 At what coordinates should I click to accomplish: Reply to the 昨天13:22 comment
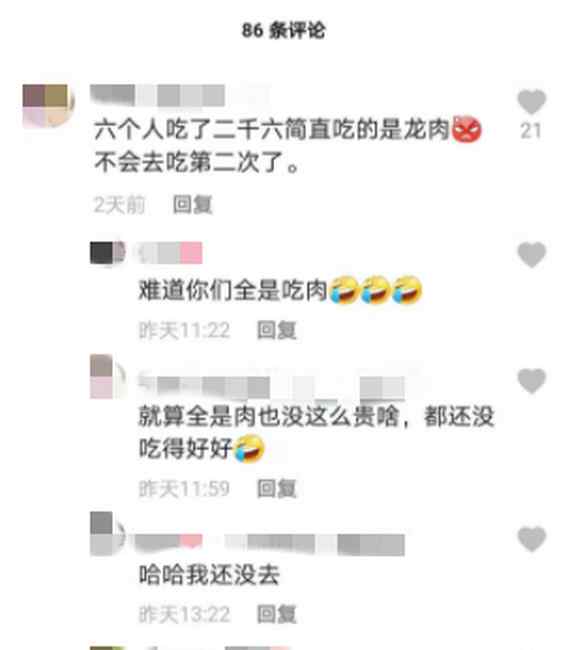(x=277, y=614)
